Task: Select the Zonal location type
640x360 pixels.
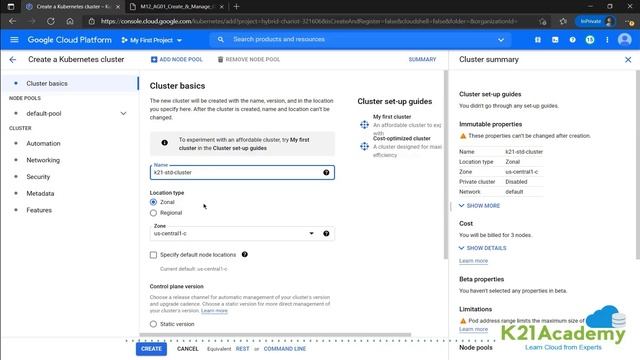Action: coord(153,202)
